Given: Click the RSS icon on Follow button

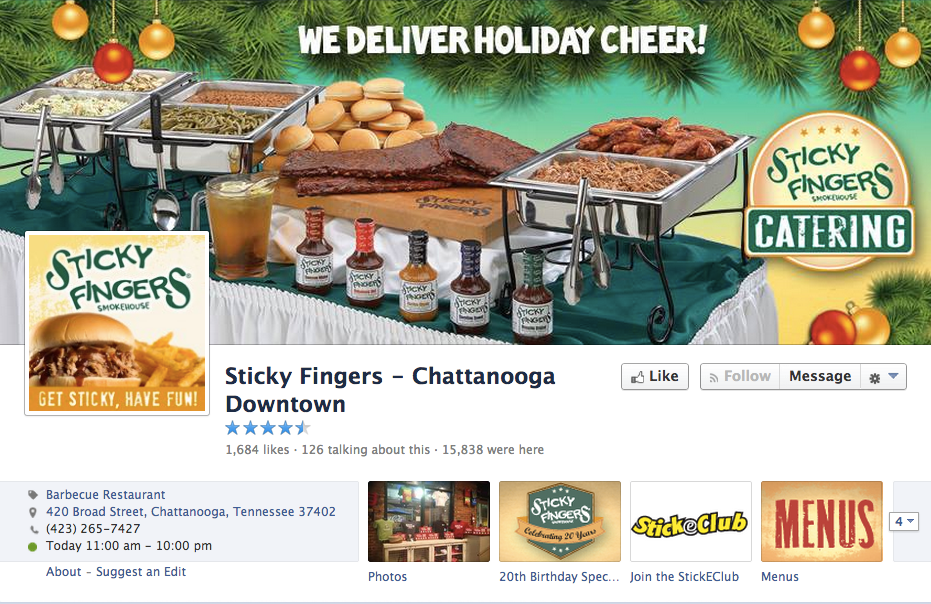Looking at the screenshot, I should pyautogui.click(x=714, y=378).
